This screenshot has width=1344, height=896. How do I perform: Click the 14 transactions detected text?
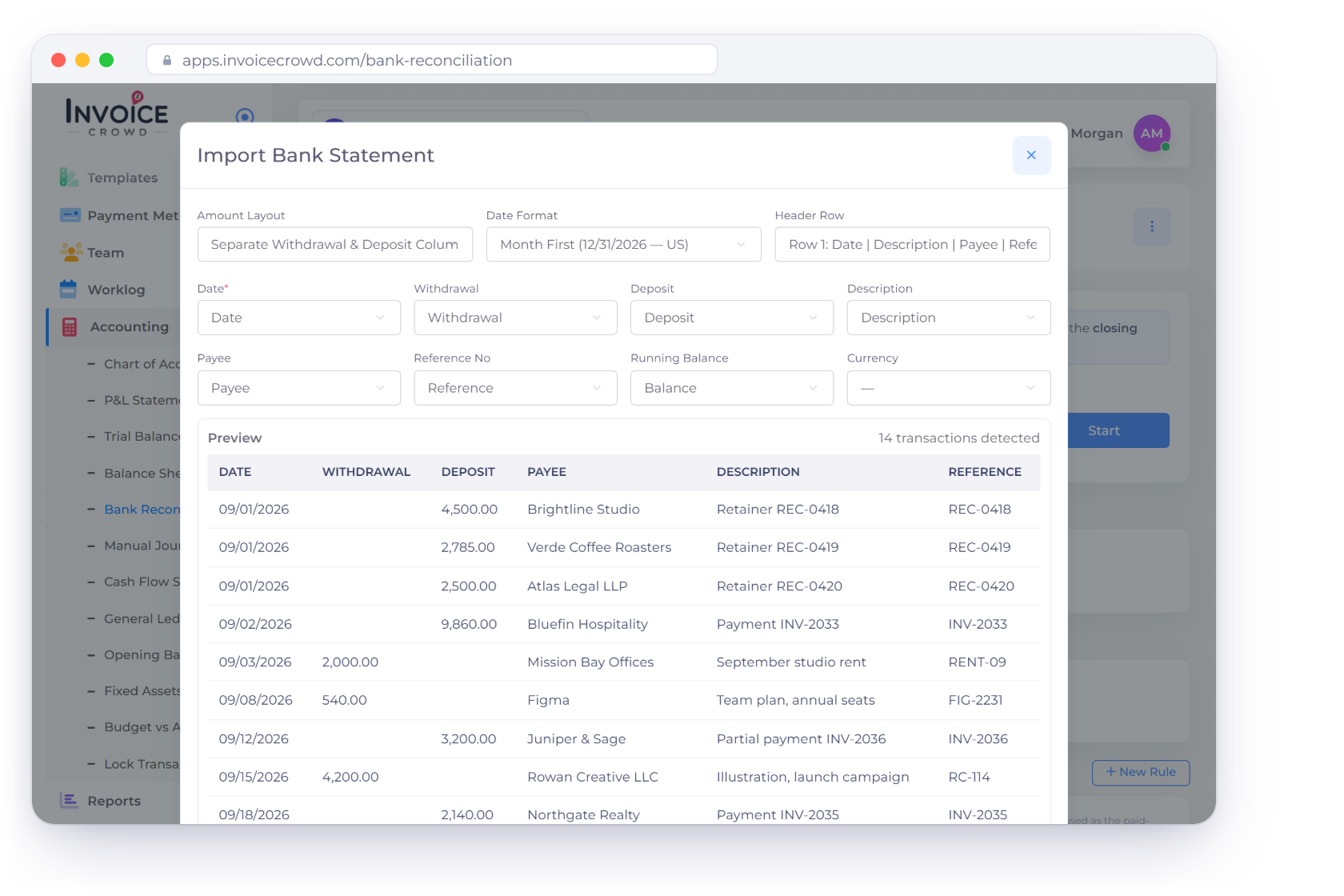point(958,438)
